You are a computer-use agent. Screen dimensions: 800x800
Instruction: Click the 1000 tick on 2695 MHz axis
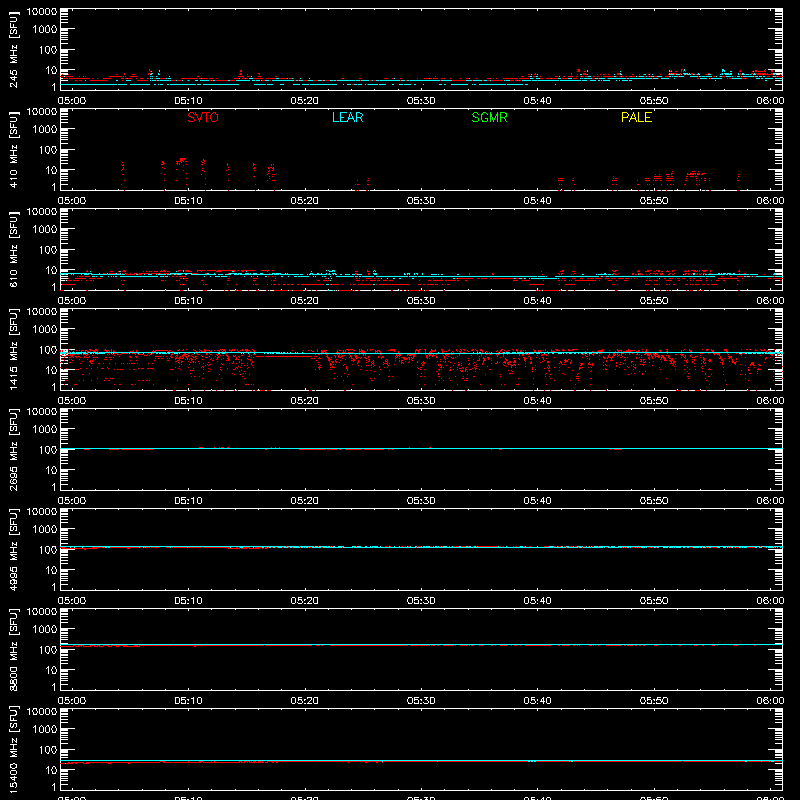click(x=45, y=430)
